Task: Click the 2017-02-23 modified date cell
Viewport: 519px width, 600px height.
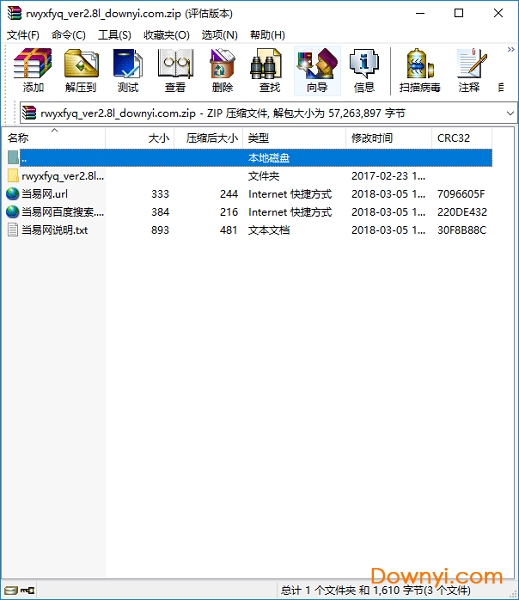Action: [x=388, y=176]
